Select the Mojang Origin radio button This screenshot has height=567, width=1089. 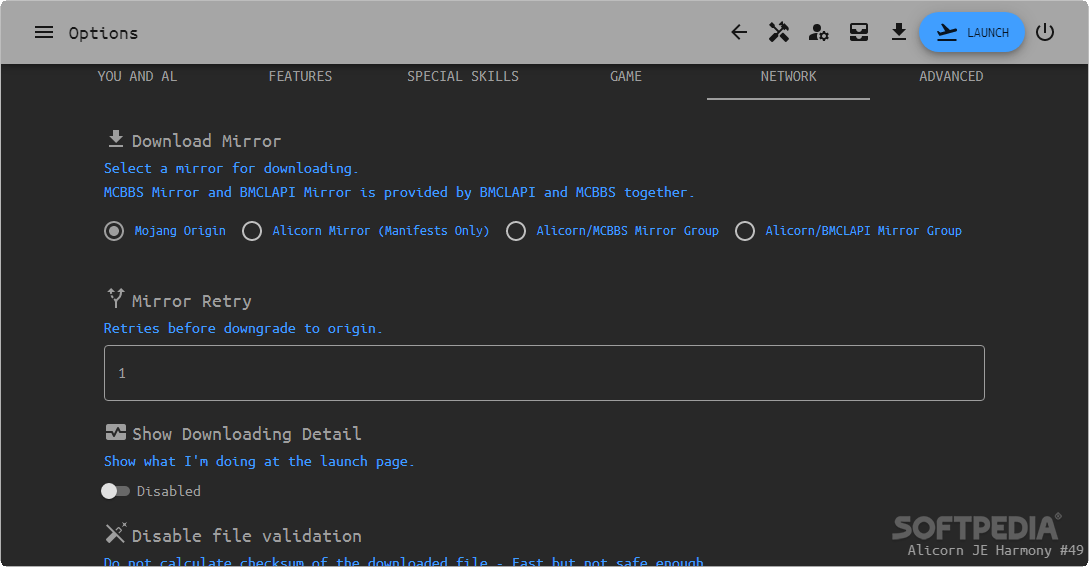coord(114,231)
